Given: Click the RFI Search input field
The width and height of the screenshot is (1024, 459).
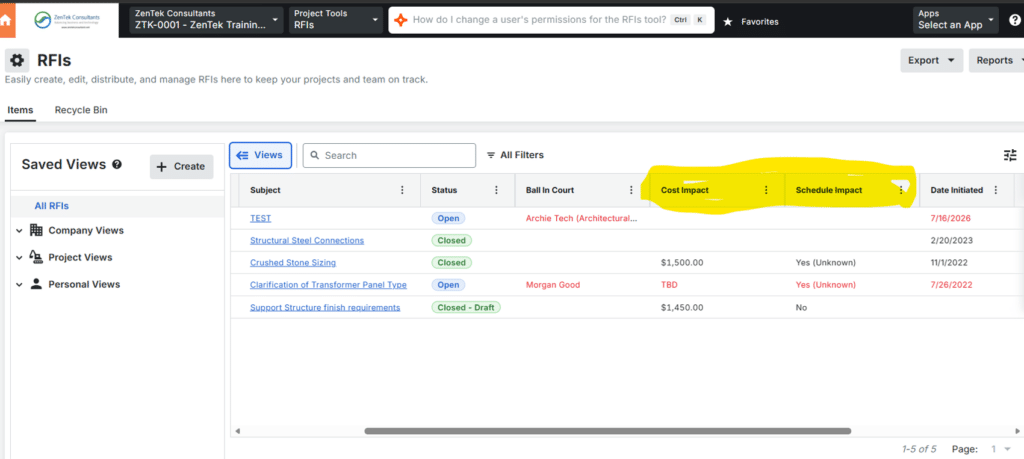Looking at the screenshot, I should point(389,155).
